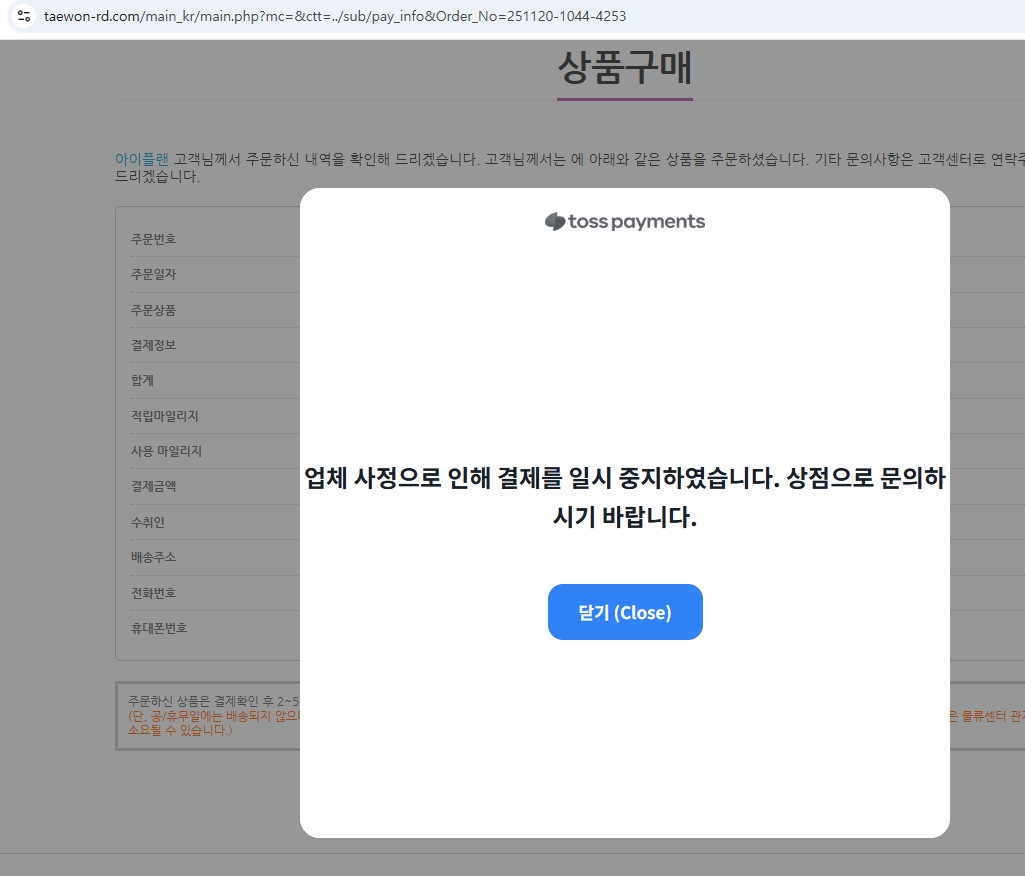The height and width of the screenshot is (876, 1025).
Task: Click the 결제정보 row label
Action: tap(154, 345)
